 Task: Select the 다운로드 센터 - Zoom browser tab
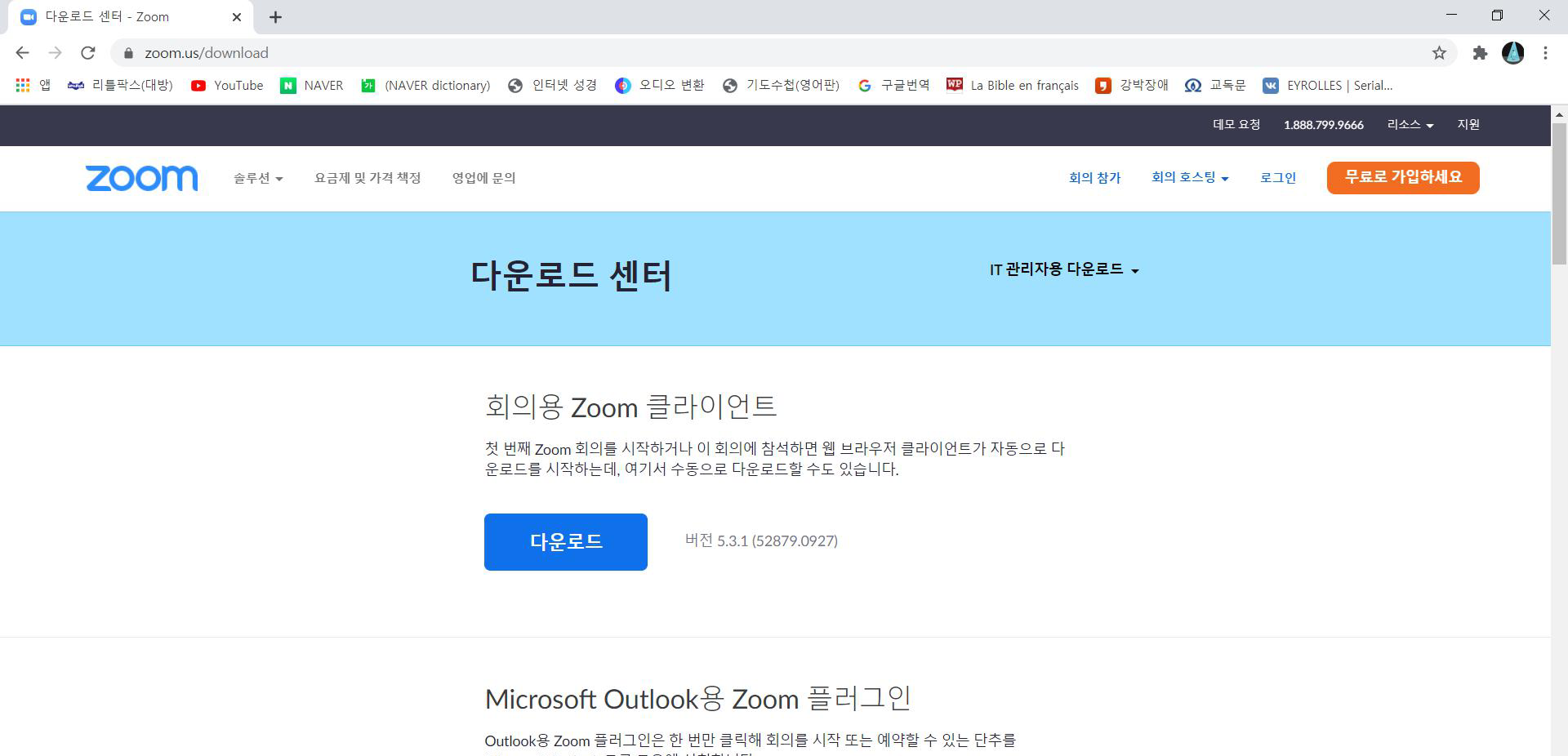(131, 17)
